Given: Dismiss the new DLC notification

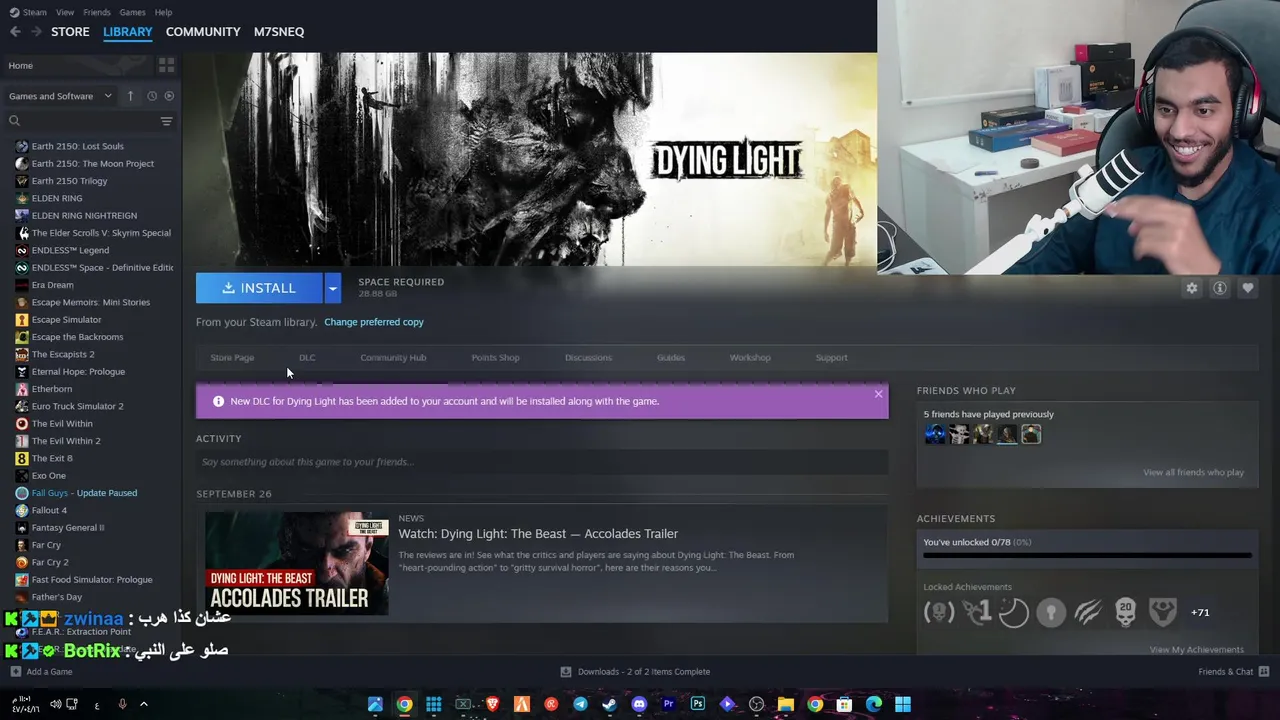Looking at the screenshot, I should point(878,394).
